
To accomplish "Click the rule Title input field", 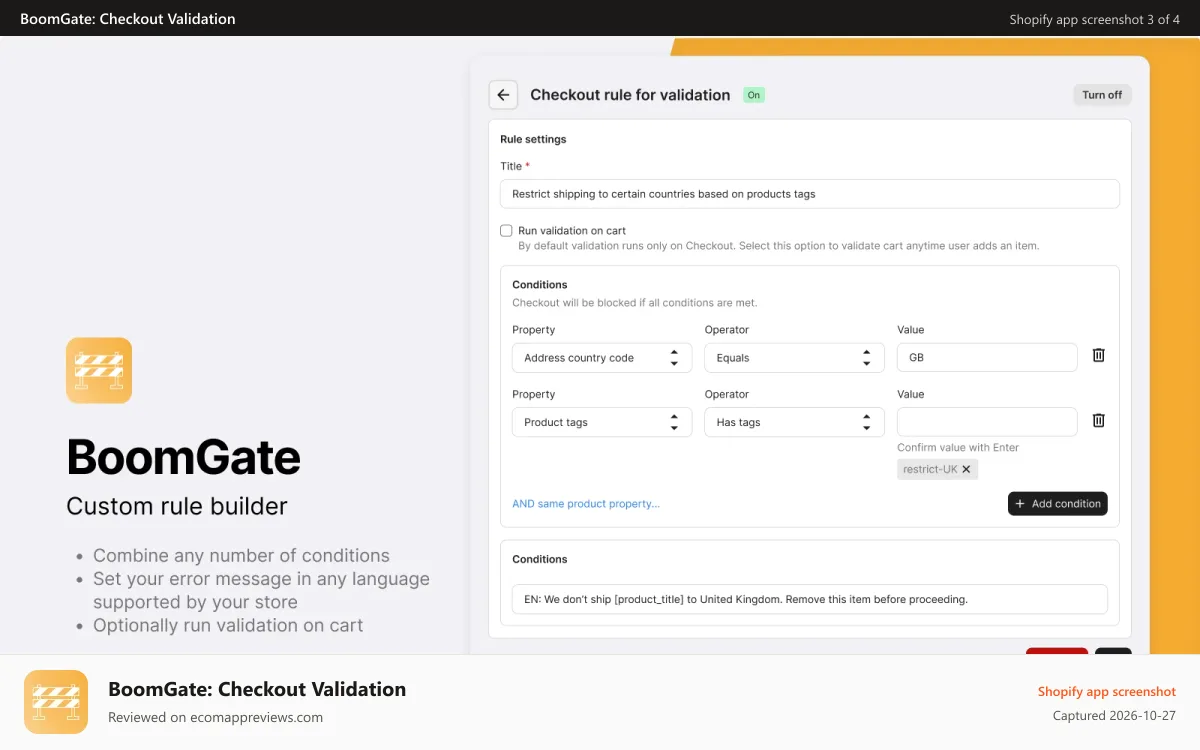I will (x=810, y=194).
